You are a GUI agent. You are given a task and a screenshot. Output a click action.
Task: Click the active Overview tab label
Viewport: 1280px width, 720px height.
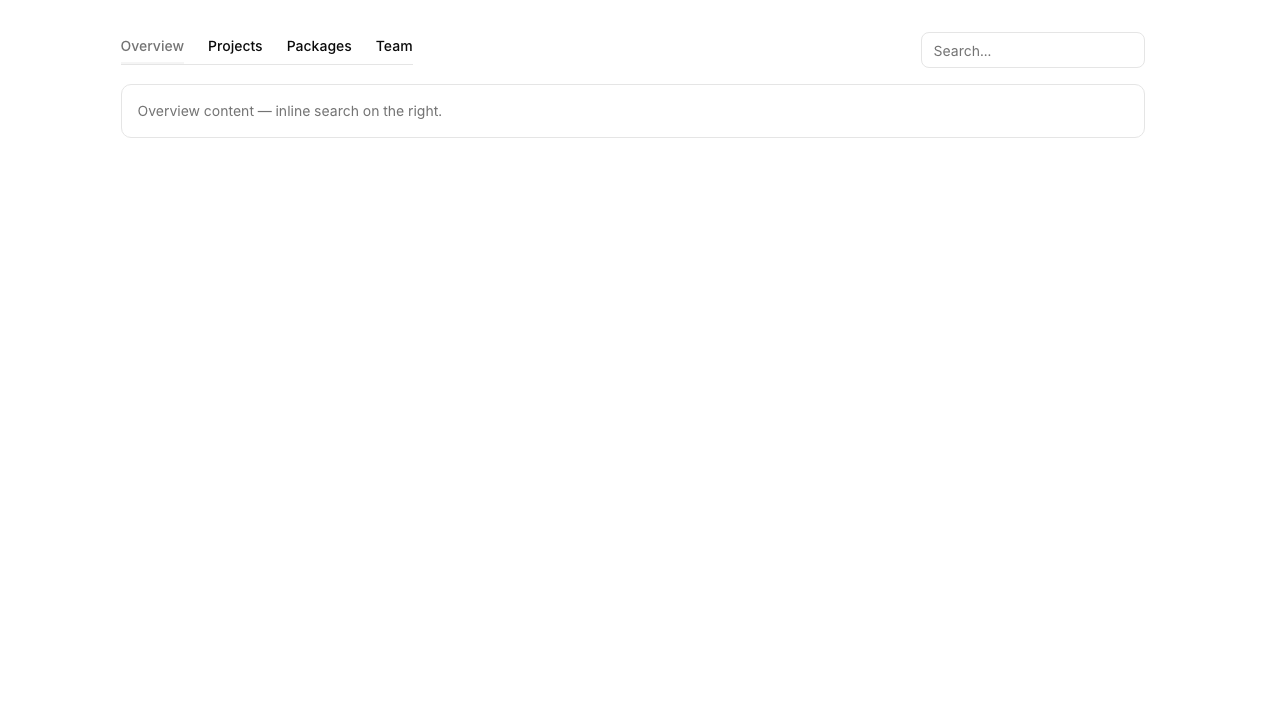click(x=152, y=46)
